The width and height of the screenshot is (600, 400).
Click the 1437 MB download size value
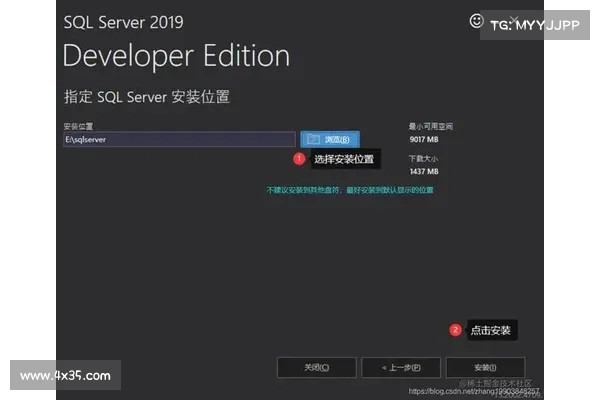pos(424,171)
